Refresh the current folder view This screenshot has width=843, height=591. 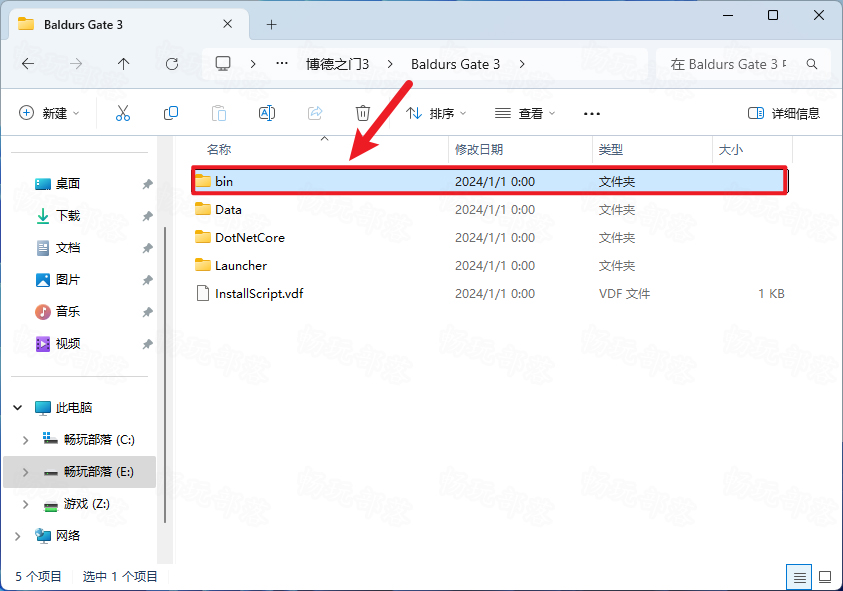click(172, 64)
